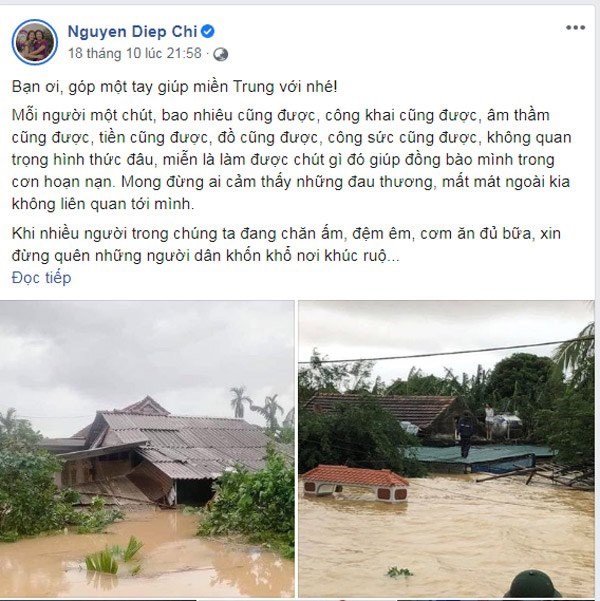The height and width of the screenshot is (601, 600).
Task: Open the flooded rooftops photo on right
Action: (x=447, y=449)
